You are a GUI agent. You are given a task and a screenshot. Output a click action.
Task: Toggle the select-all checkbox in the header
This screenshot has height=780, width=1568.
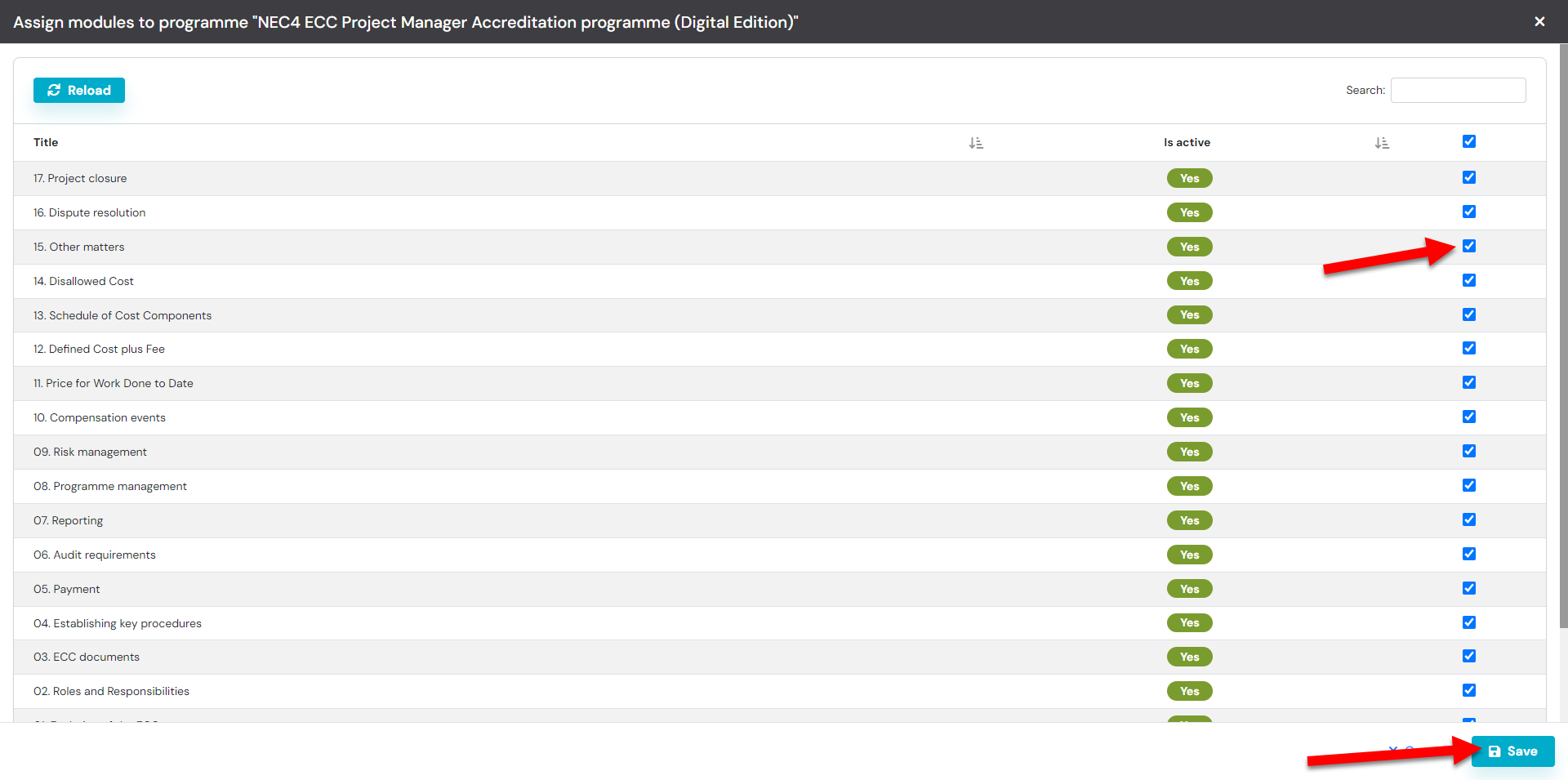(1469, 141)
